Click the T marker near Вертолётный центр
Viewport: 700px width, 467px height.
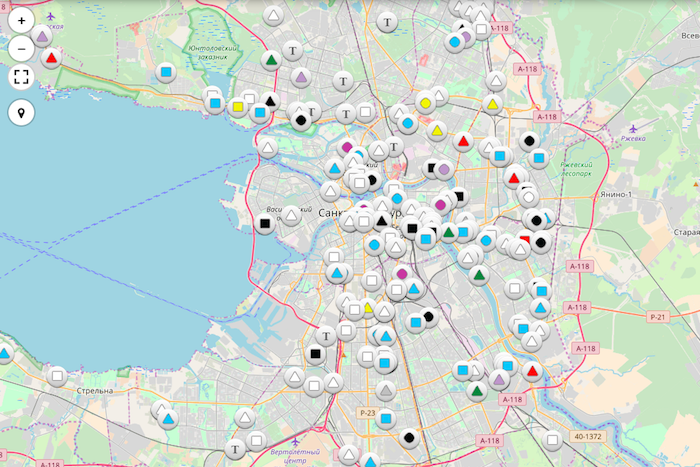pyautogui.click(x=235, y=448)
